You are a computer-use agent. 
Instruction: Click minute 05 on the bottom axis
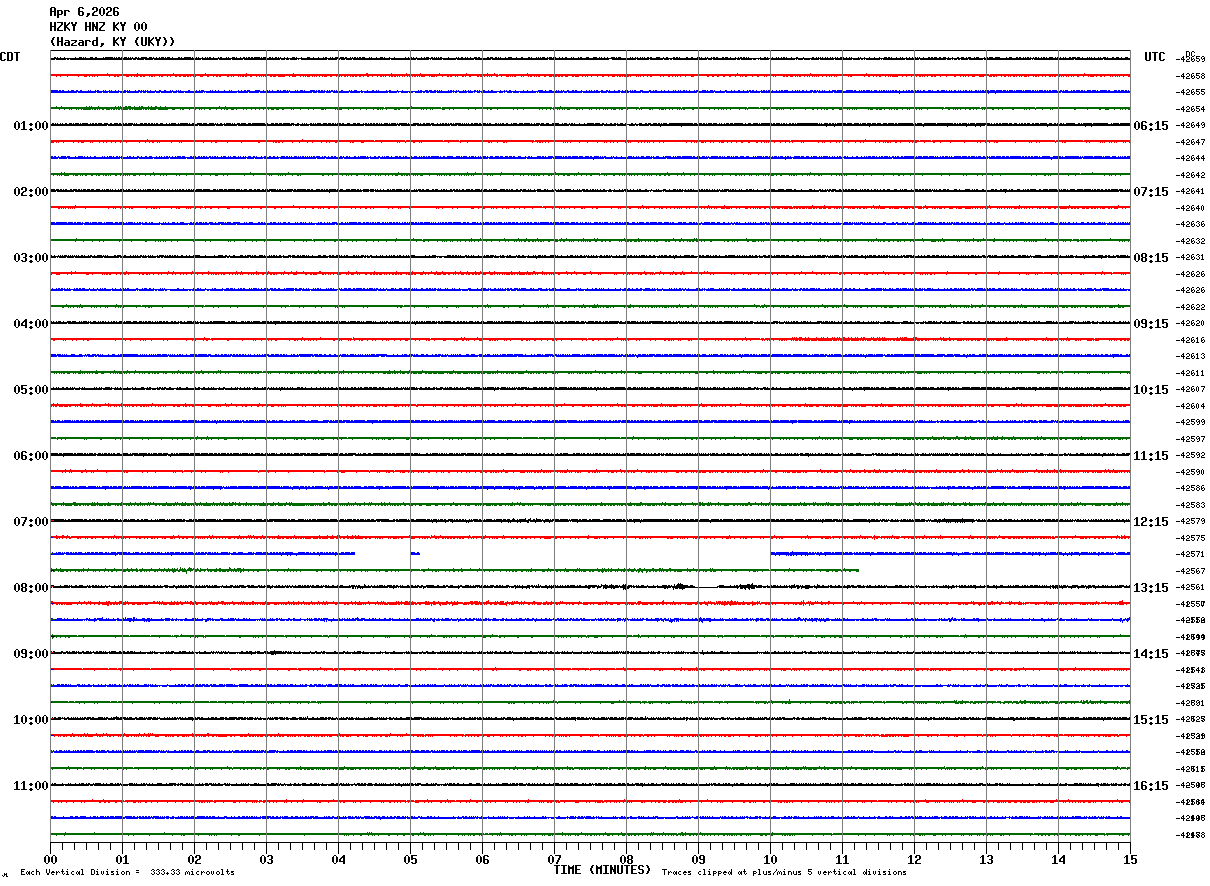click(x=410, y=860)
